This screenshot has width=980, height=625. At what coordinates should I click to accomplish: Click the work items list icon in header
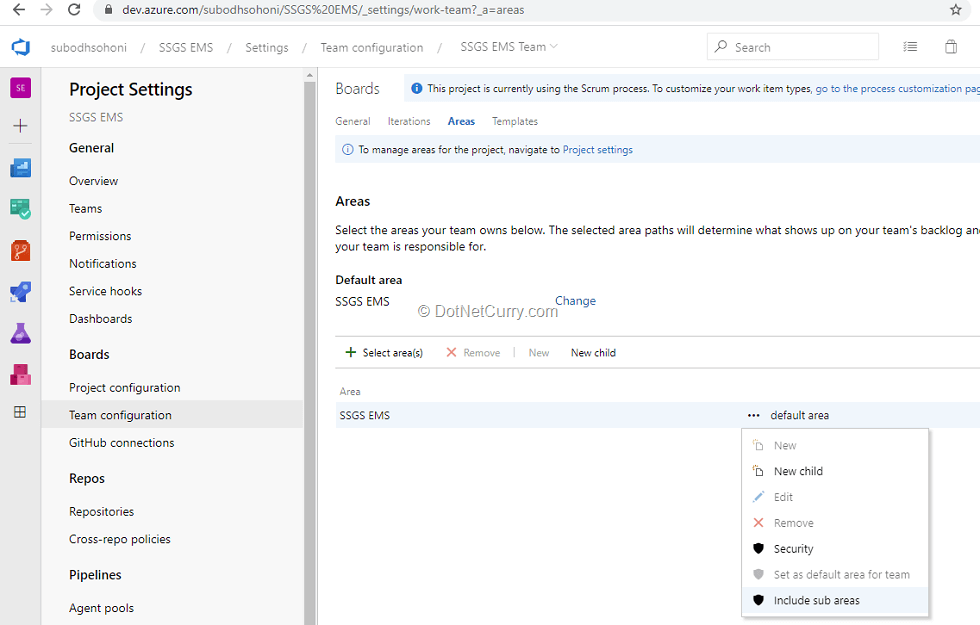pyautogui.click(x=910, y=47)
